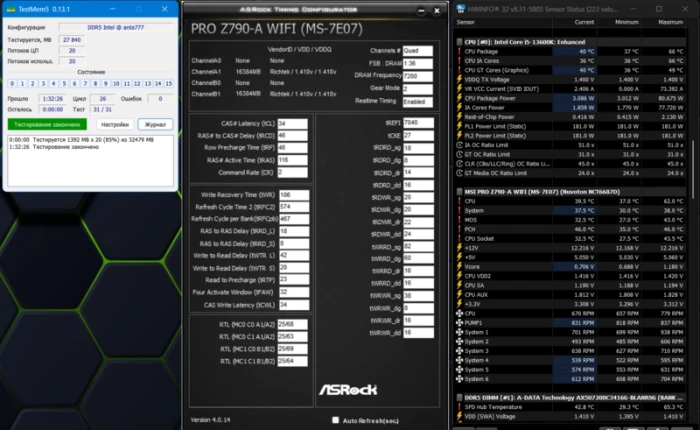This screenshot has height=430, width=700.
Task: Click the tREFI value field
Action: click(418, 123)
